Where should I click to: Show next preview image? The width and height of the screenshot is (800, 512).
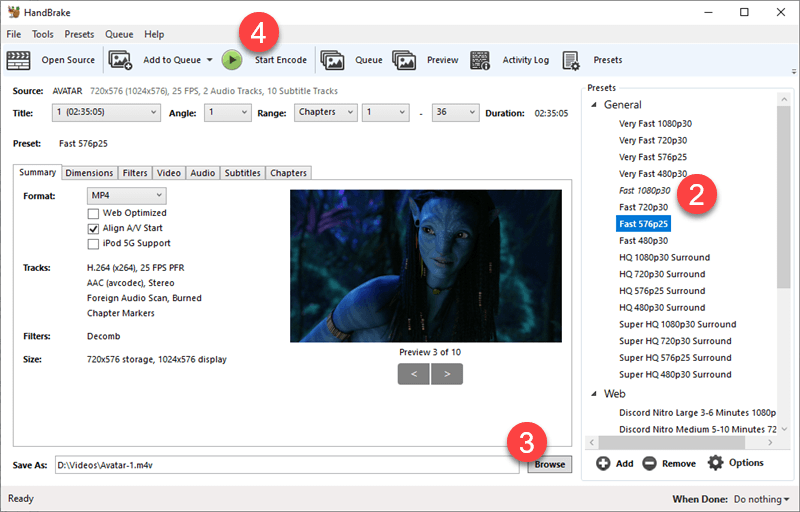click(447, 374)
